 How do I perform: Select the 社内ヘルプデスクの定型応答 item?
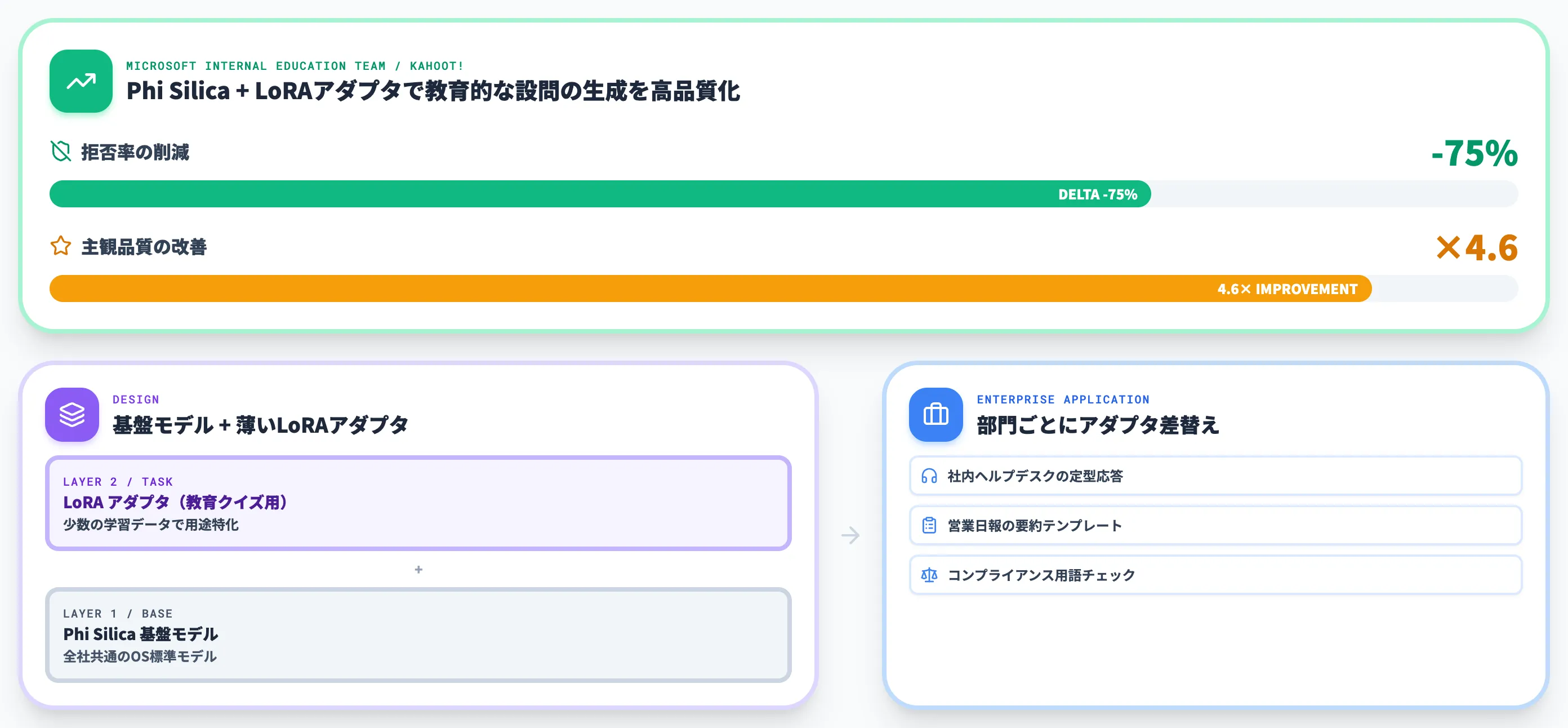click(1215, 476)
